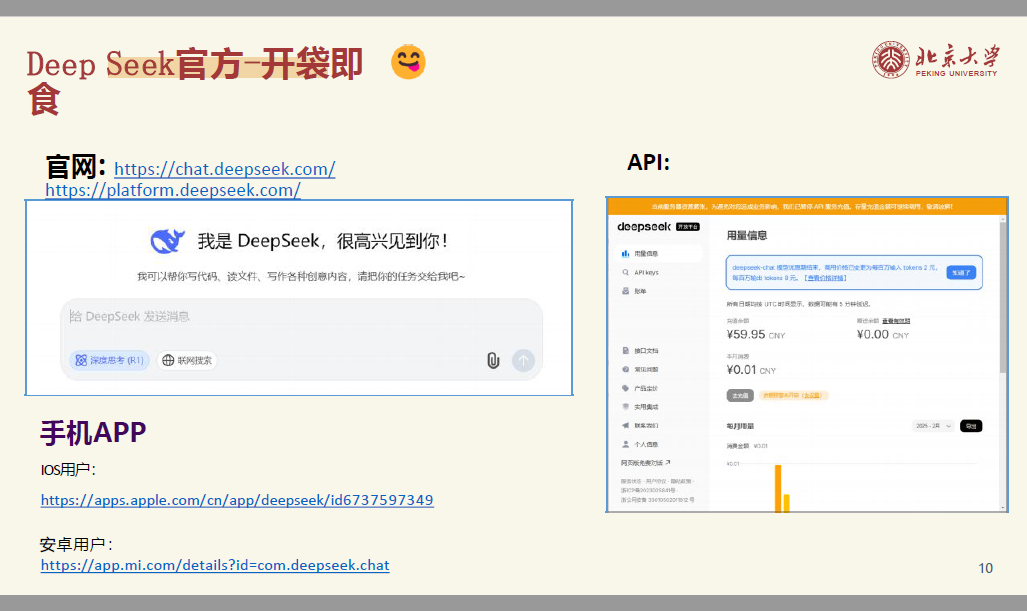Image resolution: width=1027 pixels, height=611 pixels.
Task: Open the apps.apple.com DeepSeek iOS link
Action: pyautogui.click(x=237, y=500)
